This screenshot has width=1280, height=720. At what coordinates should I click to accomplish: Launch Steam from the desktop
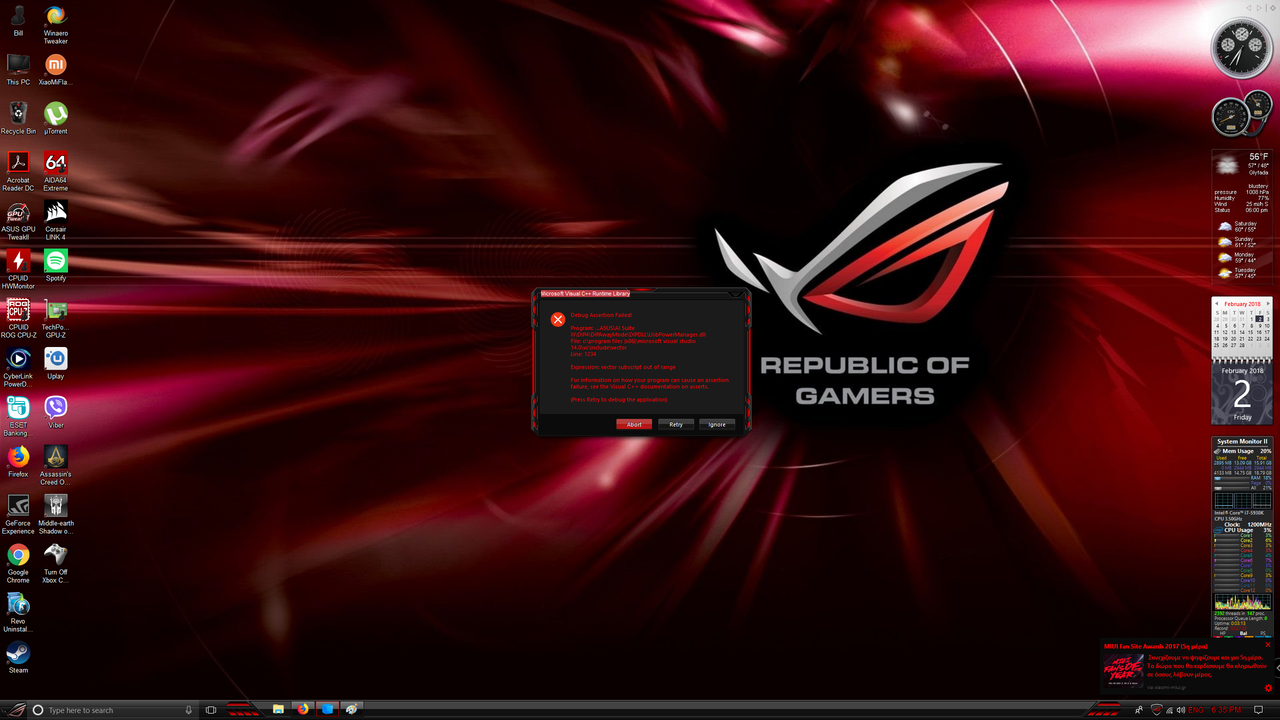point(18,657)
